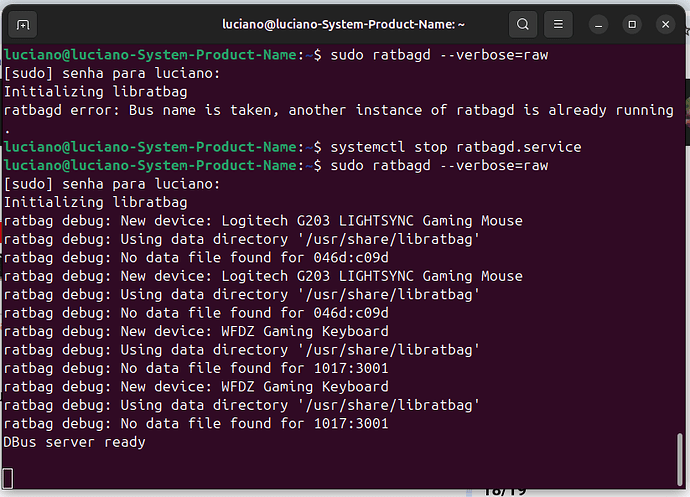Click the search magnifier icon
The width and height of the screenshot is (690, 497).
pos(522,24)
